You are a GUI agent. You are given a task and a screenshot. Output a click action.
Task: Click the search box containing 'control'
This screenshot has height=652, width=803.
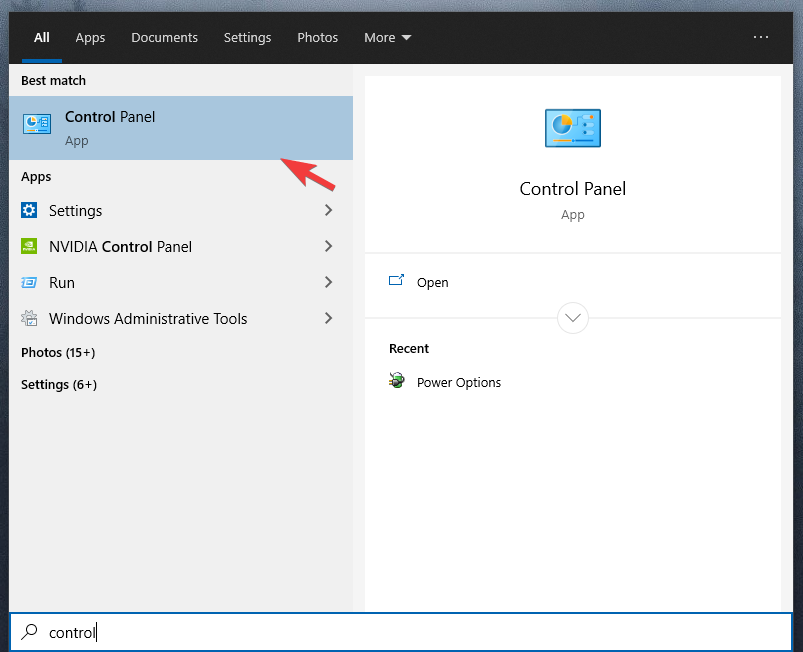click(401, 632)
